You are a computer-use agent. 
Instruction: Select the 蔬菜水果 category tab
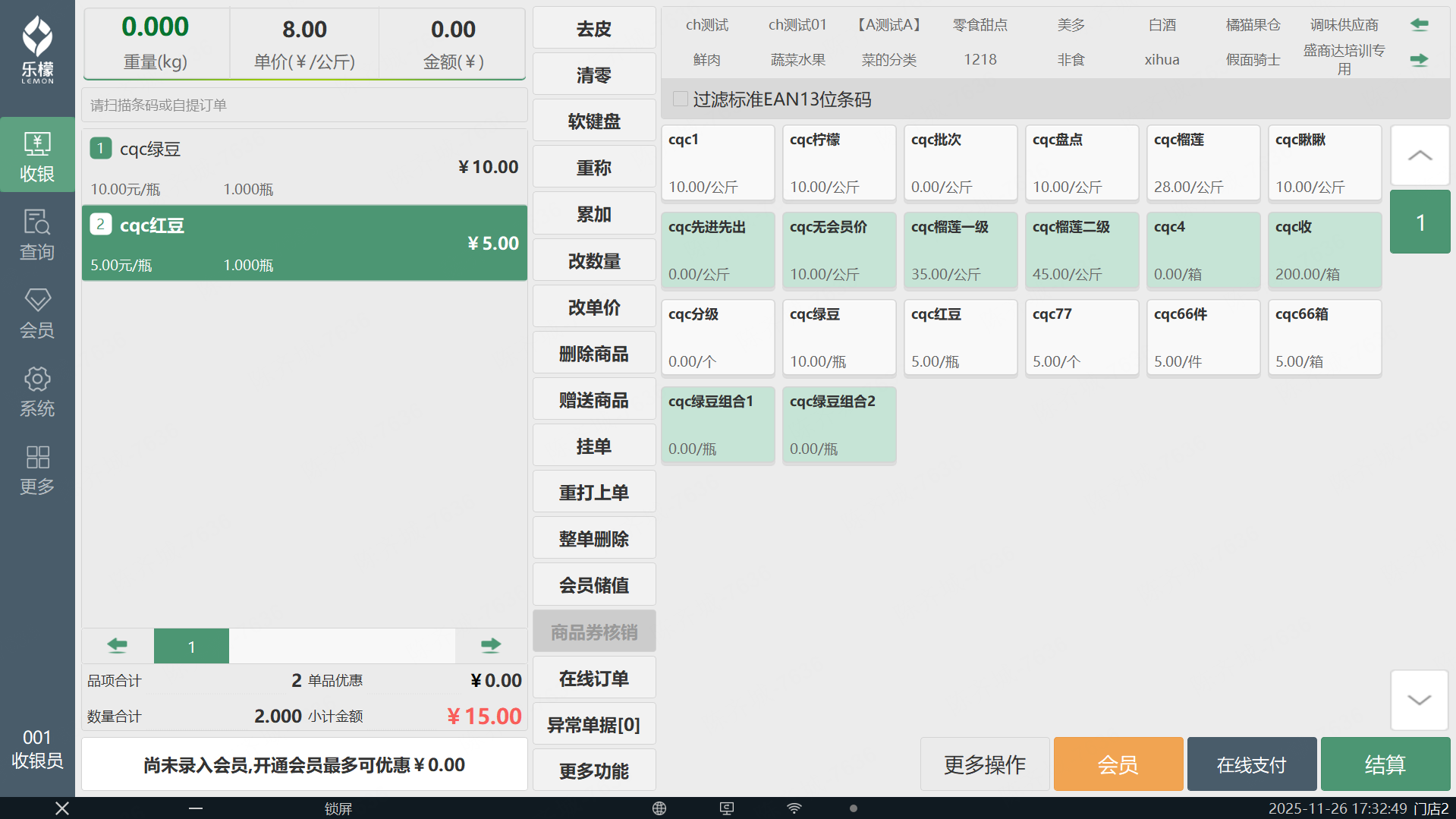[x=798, y=59]
